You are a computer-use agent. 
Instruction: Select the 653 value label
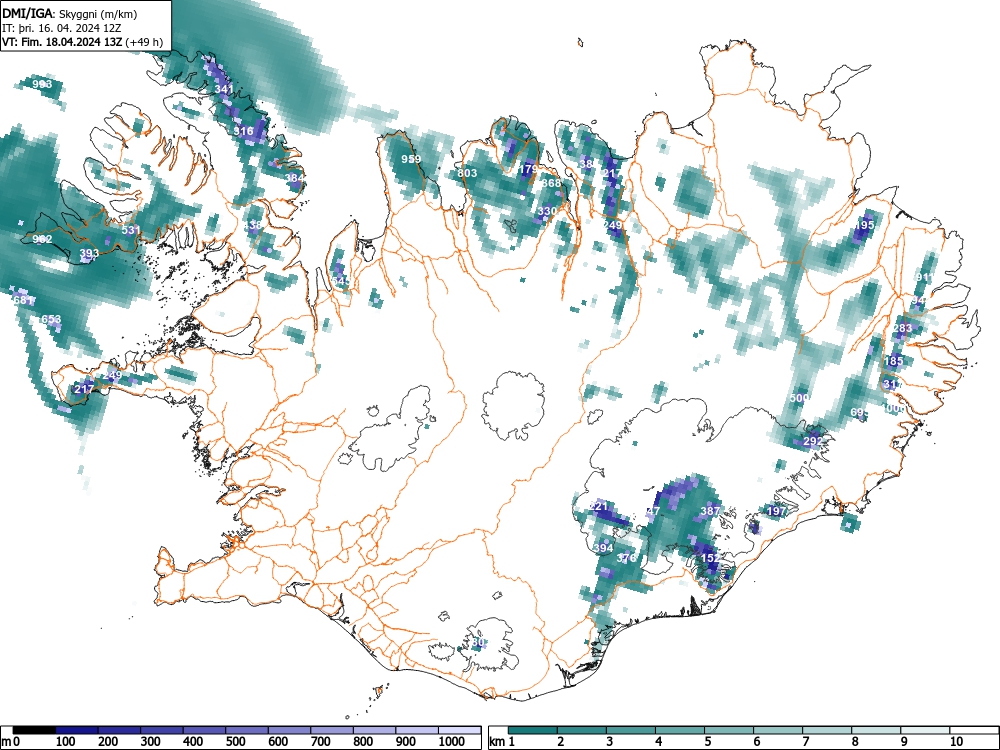click(51, 319)
